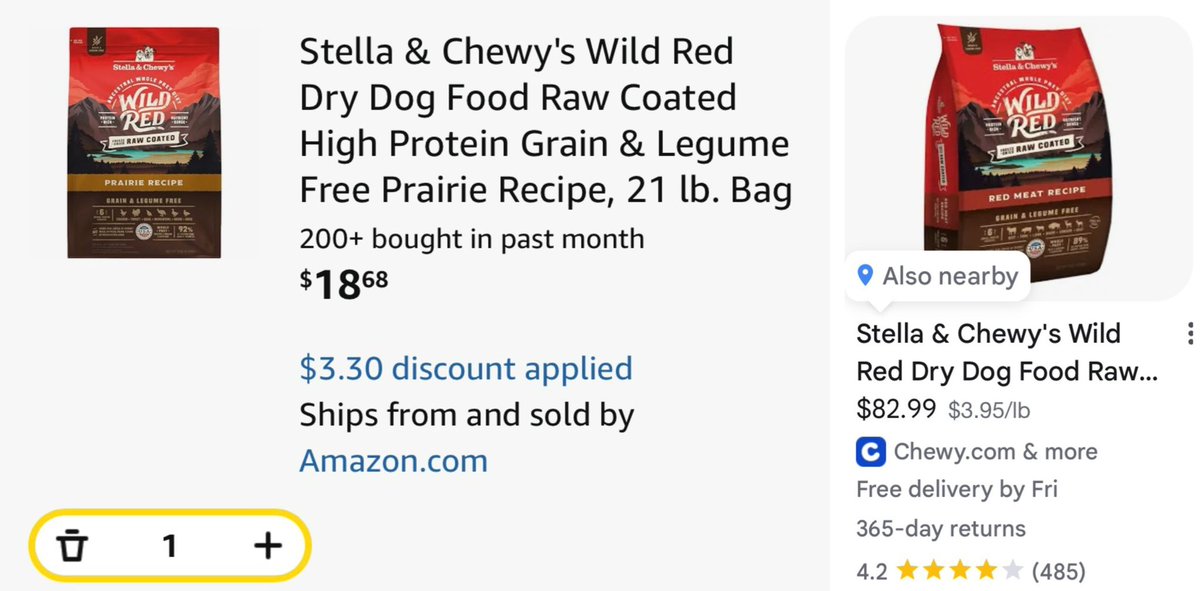This screenshot has width=1200, height=591.
Task: Click Free delivery by Fri text
Action: [x=957, y=490]
